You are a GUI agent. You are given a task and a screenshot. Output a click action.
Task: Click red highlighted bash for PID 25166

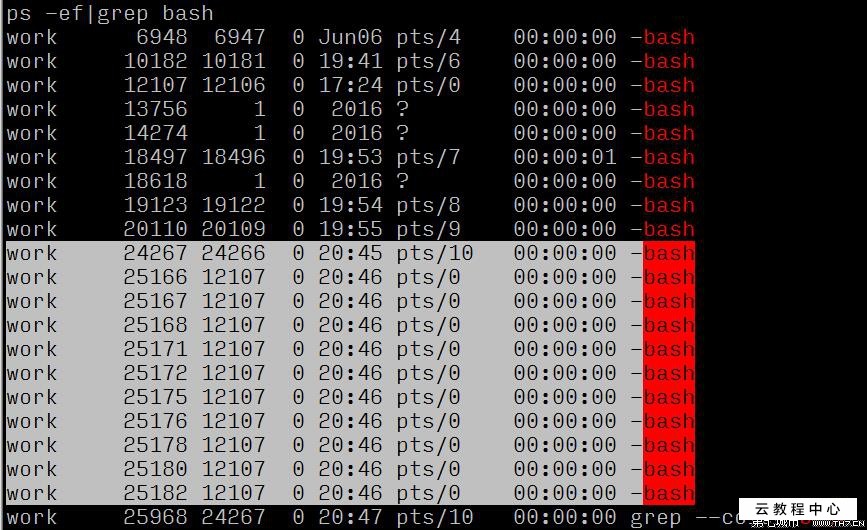coord(668,277)
